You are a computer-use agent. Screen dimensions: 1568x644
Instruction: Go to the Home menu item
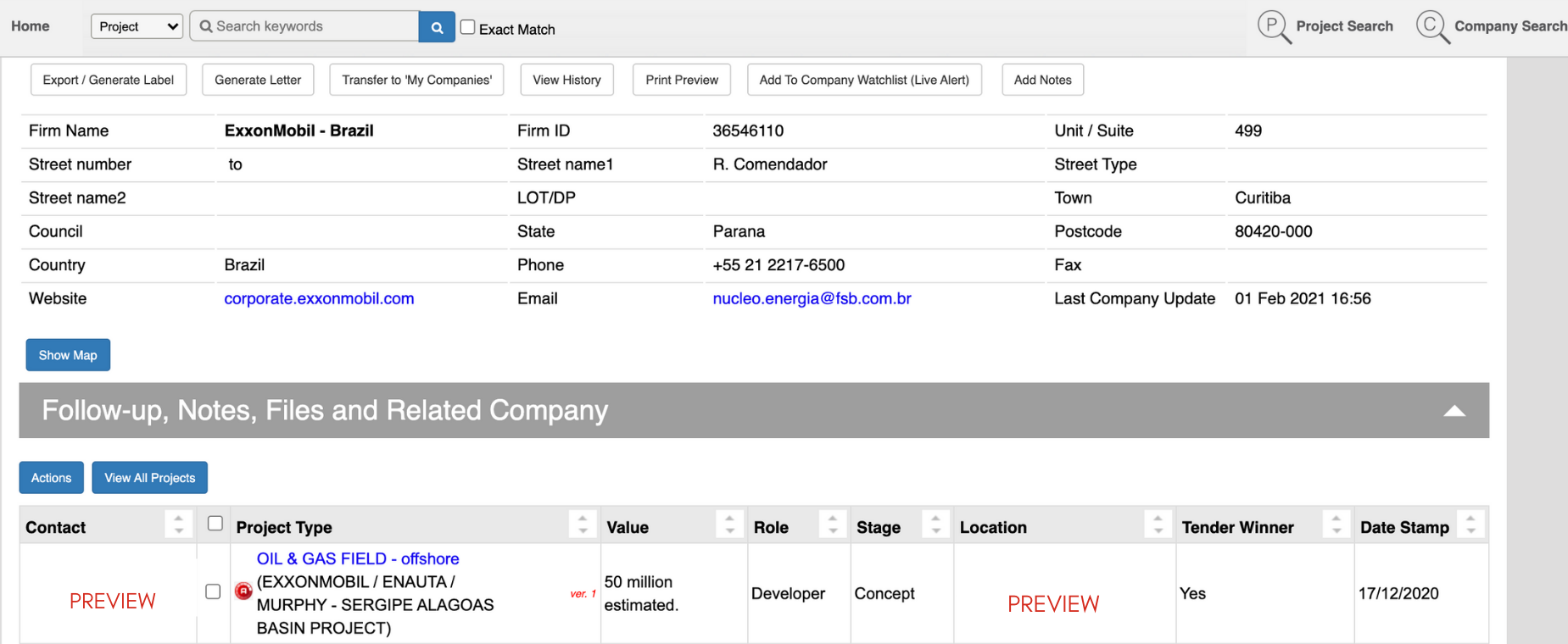[31, 26]
